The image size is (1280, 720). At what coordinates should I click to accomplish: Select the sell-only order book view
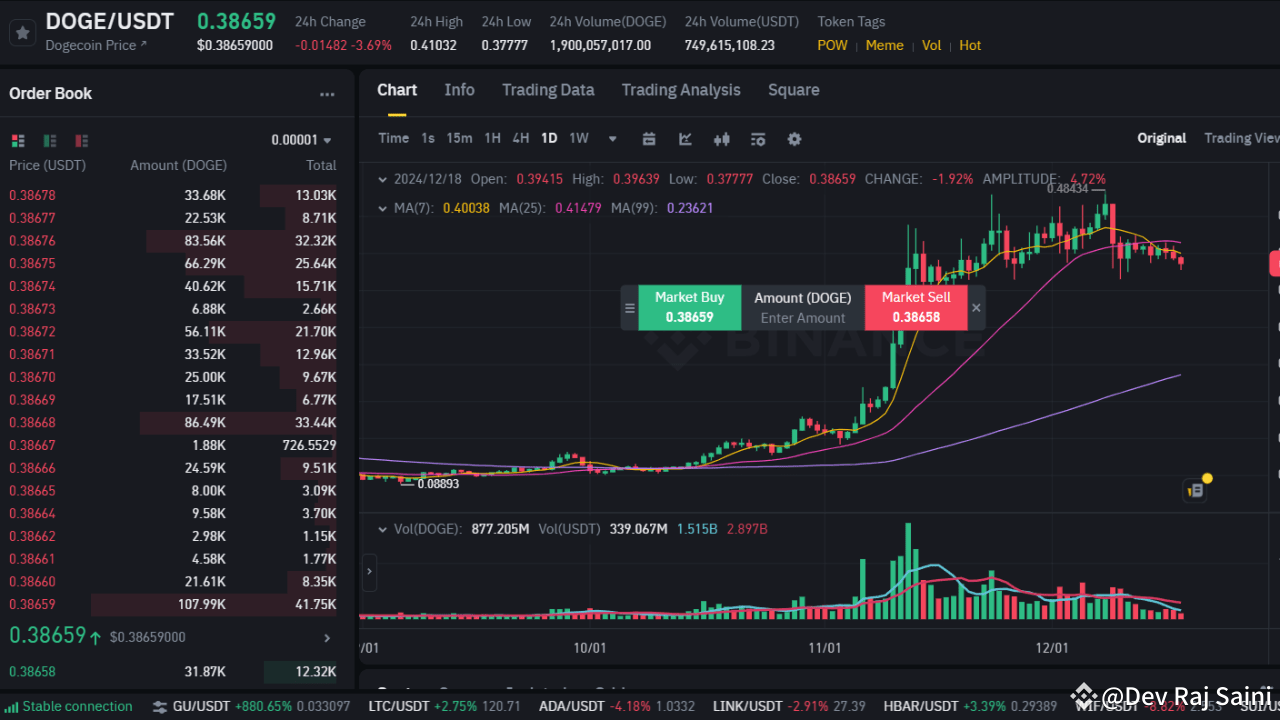coord(81,140)
